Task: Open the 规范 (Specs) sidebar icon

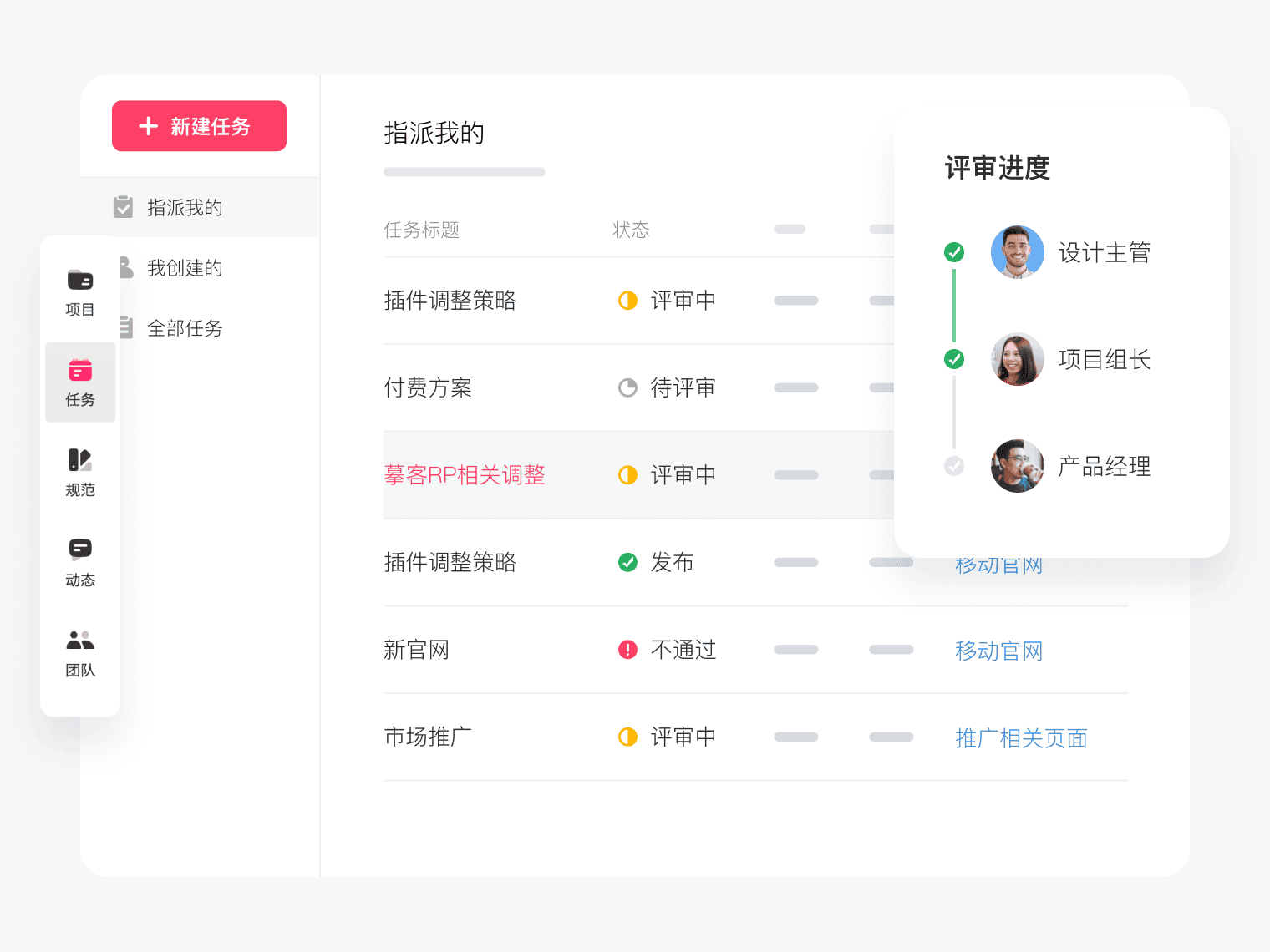Action: click(x=80, y=472)
